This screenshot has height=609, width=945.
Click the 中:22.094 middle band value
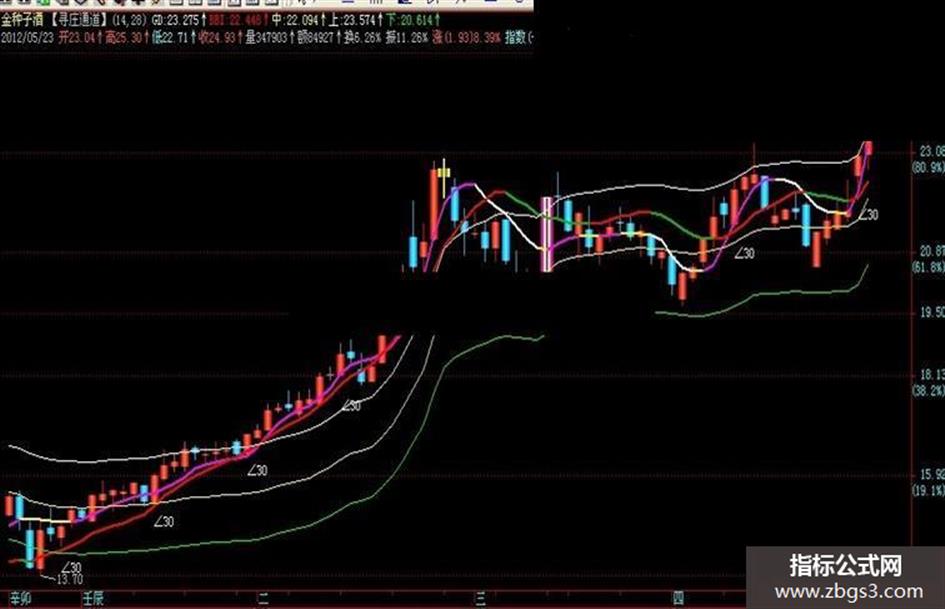pyautogui.click(x=294, y=20)
